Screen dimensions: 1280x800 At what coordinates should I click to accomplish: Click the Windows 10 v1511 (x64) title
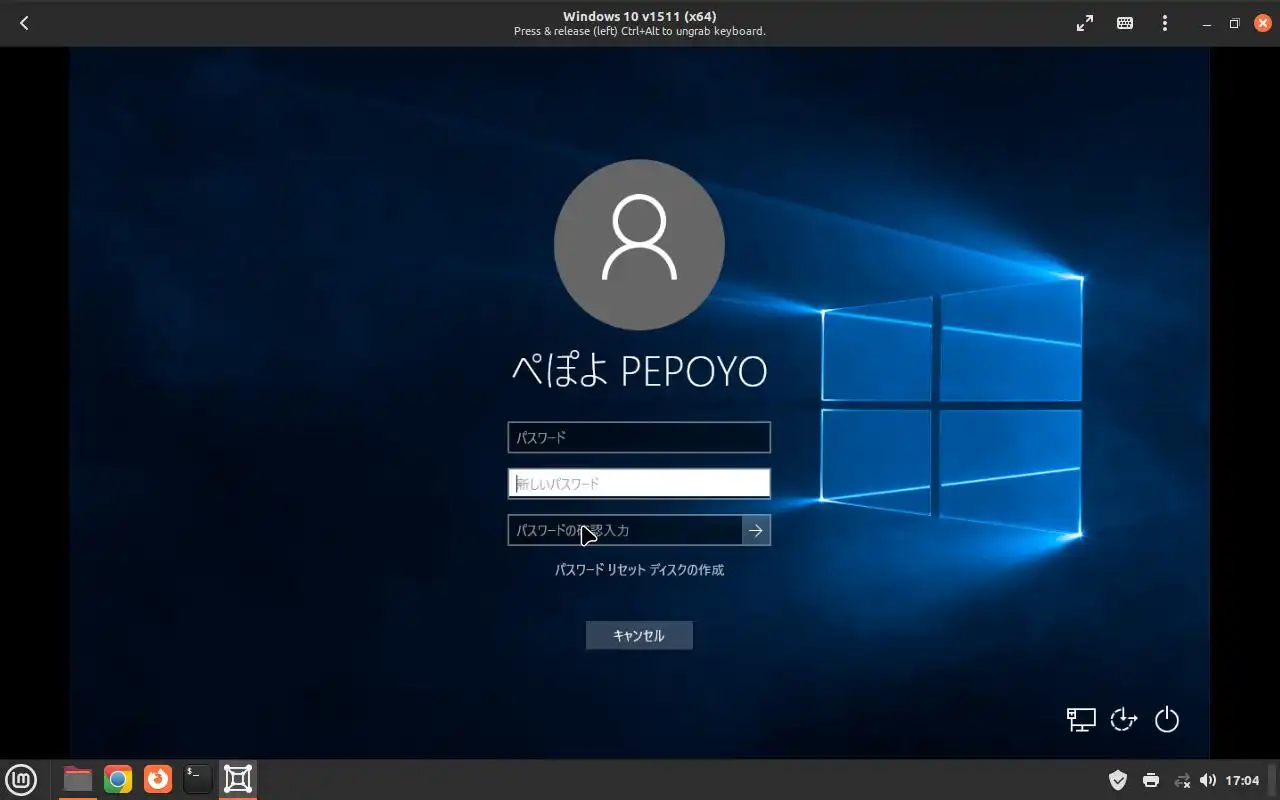tap(639, 16)
